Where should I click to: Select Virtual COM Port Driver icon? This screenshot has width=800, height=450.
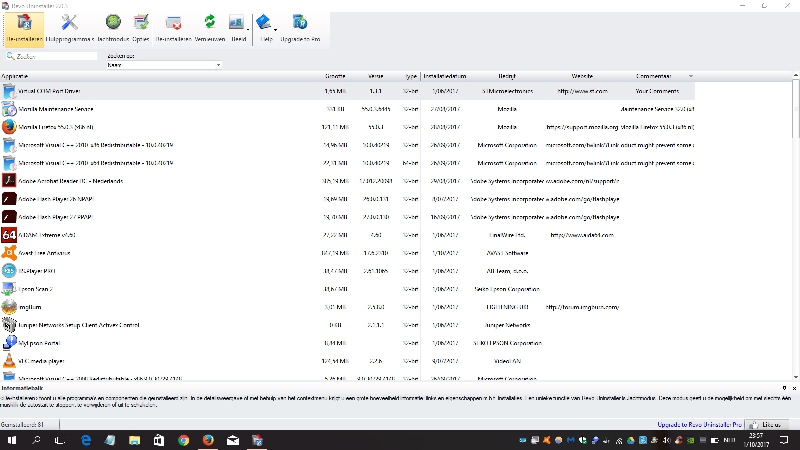tap(9, 91)
